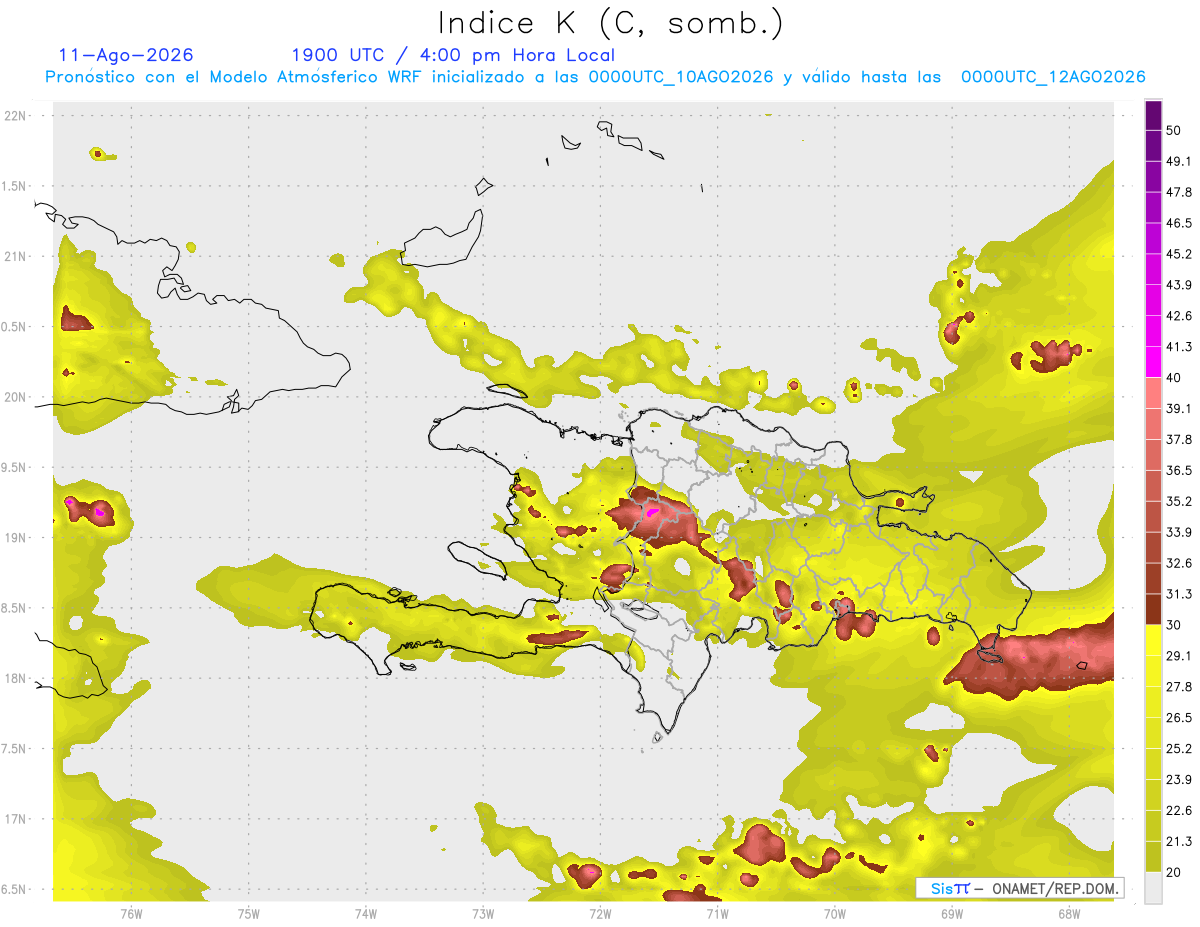Click the colorbar value "45.2"

click(x=1179, y=254)
